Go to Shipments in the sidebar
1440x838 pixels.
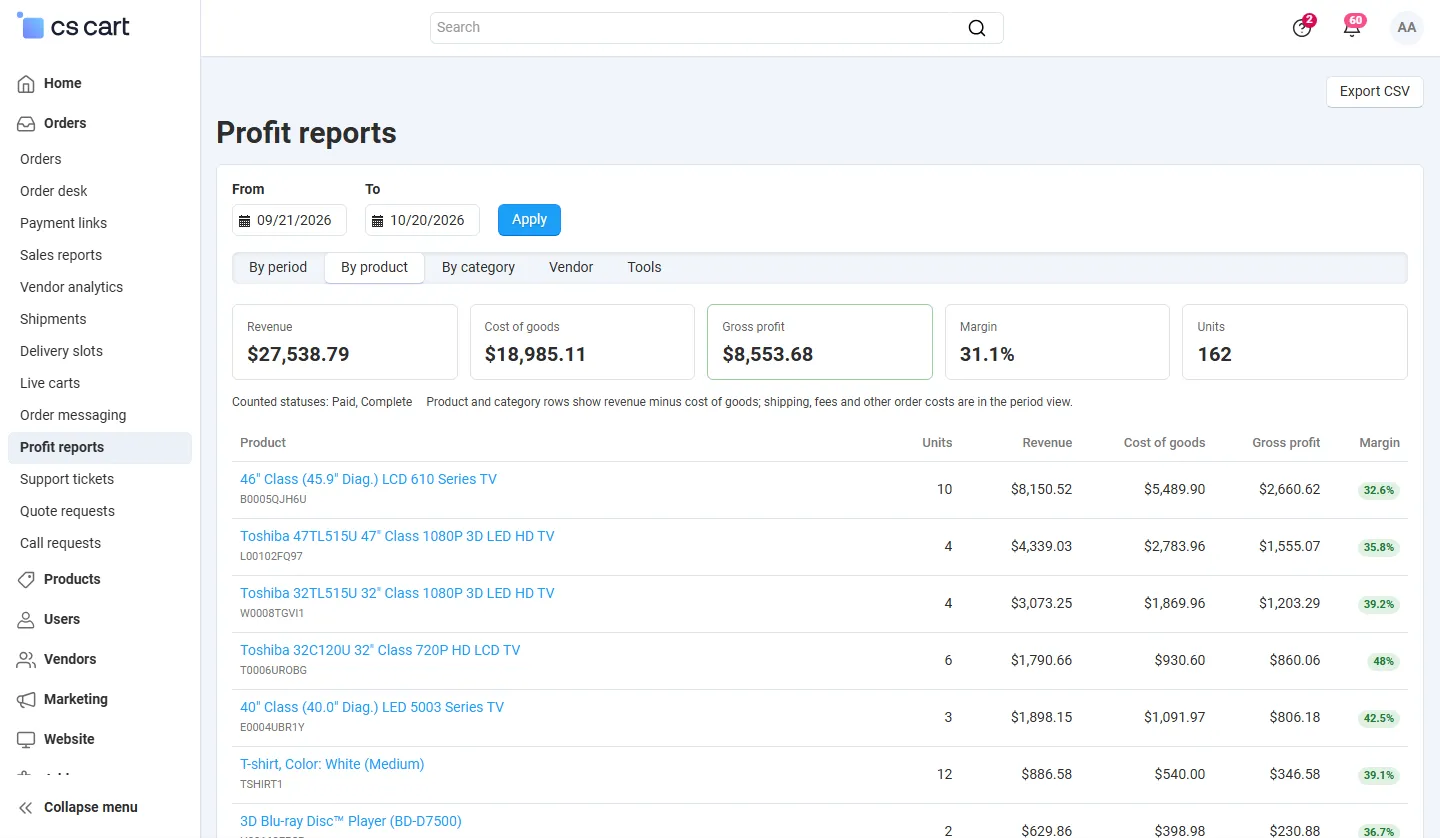click(x=53, y=319)
